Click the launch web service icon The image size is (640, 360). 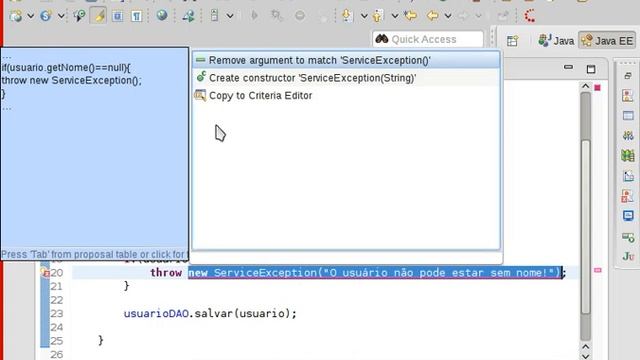188,16
